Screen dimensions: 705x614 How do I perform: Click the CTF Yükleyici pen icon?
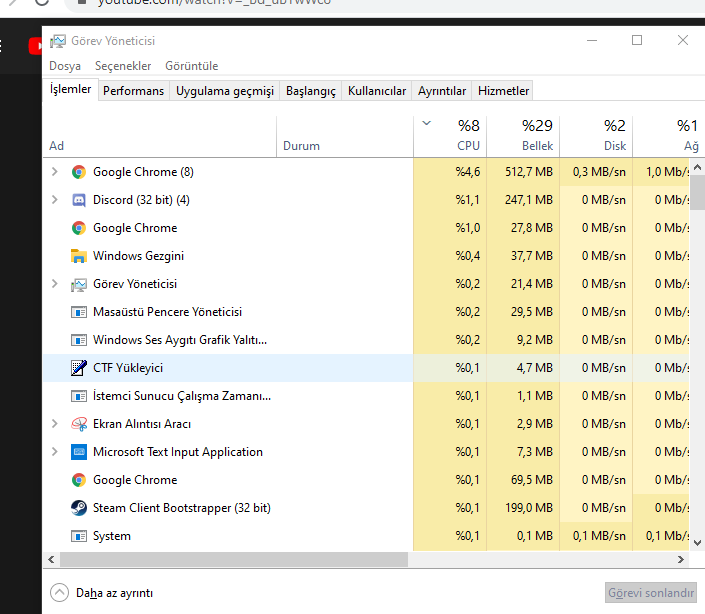tap(79, 368)
